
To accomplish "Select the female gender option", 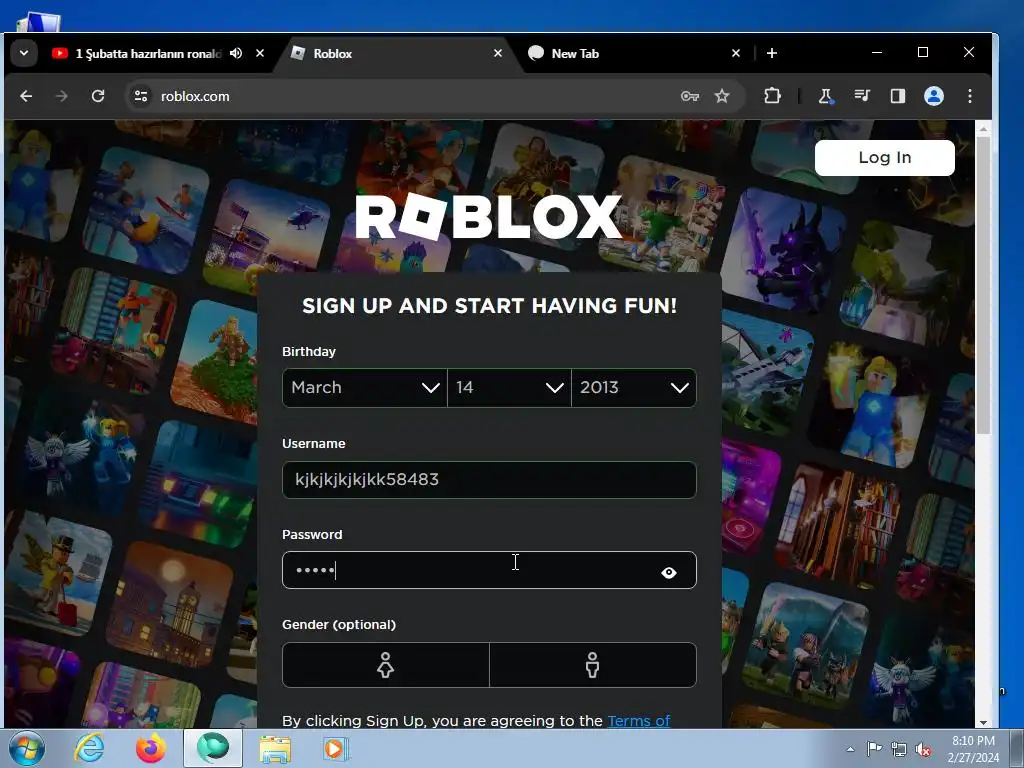I will point(385,665).
